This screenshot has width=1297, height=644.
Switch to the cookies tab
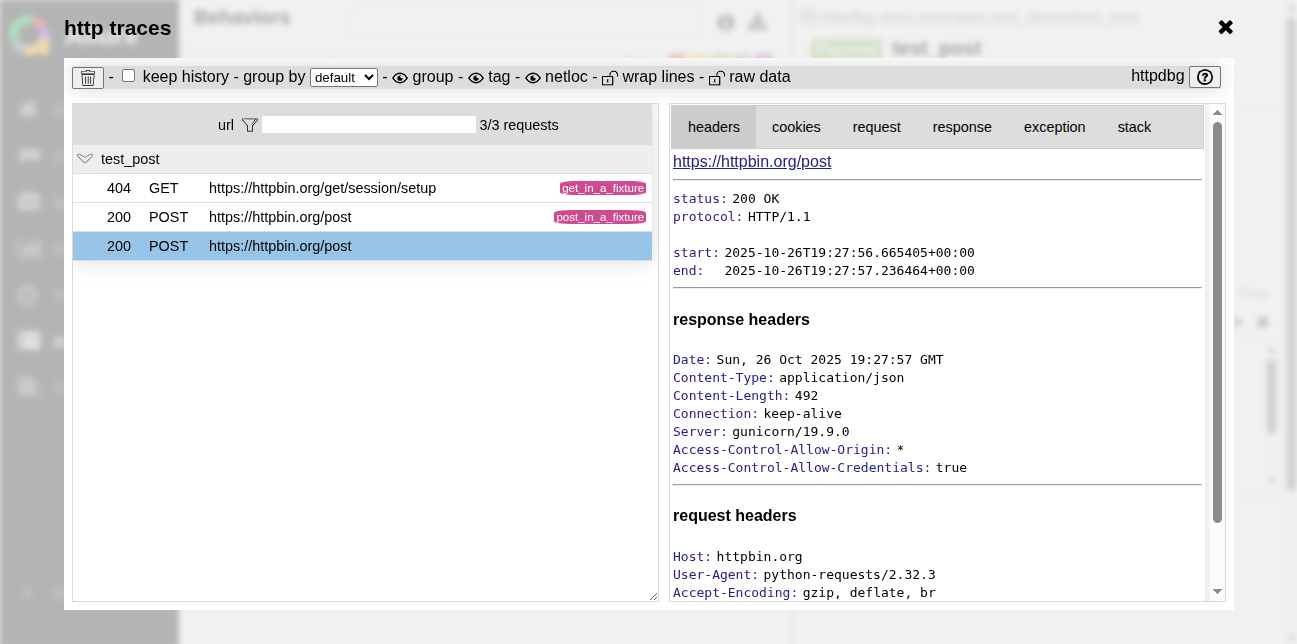pos(796,127)
